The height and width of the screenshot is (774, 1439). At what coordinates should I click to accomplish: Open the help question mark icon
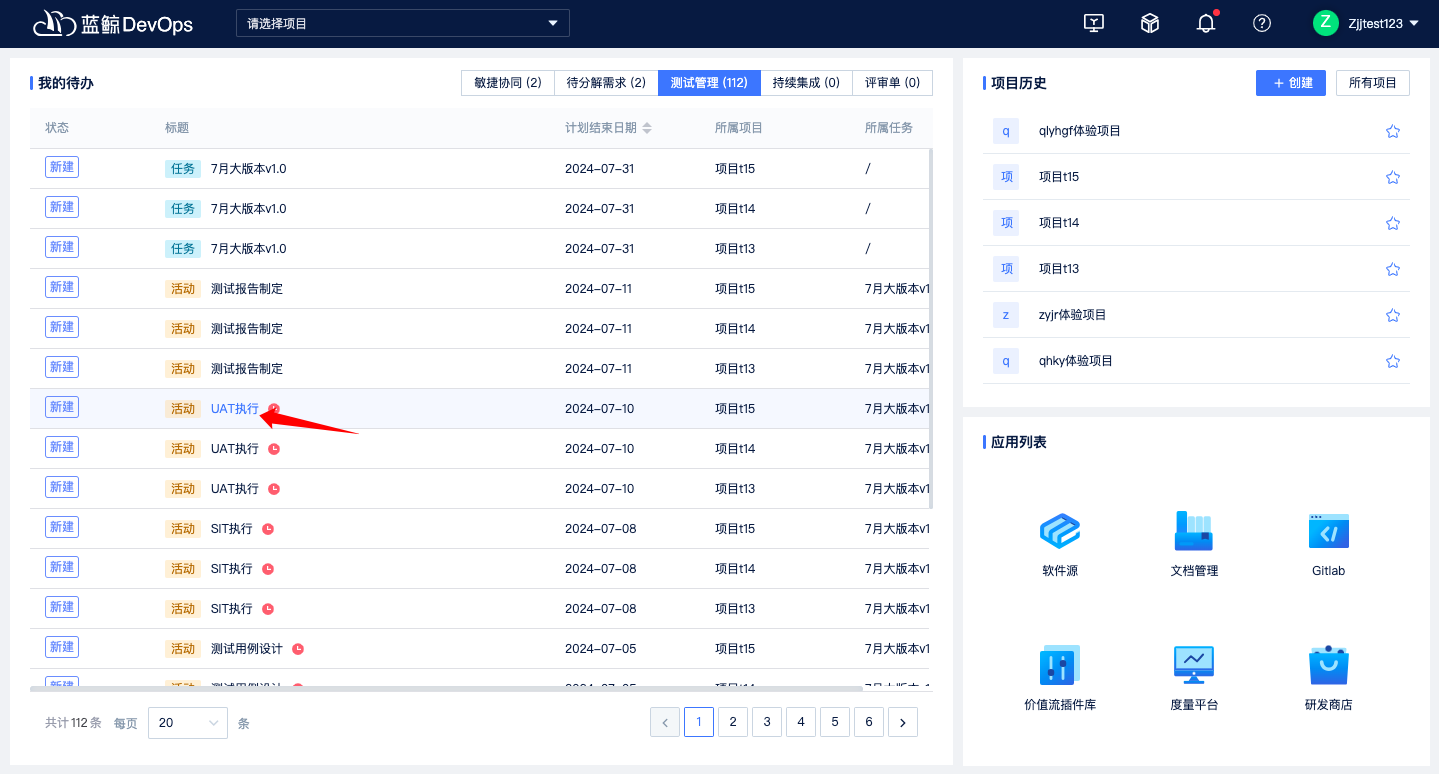[1262, 23]
